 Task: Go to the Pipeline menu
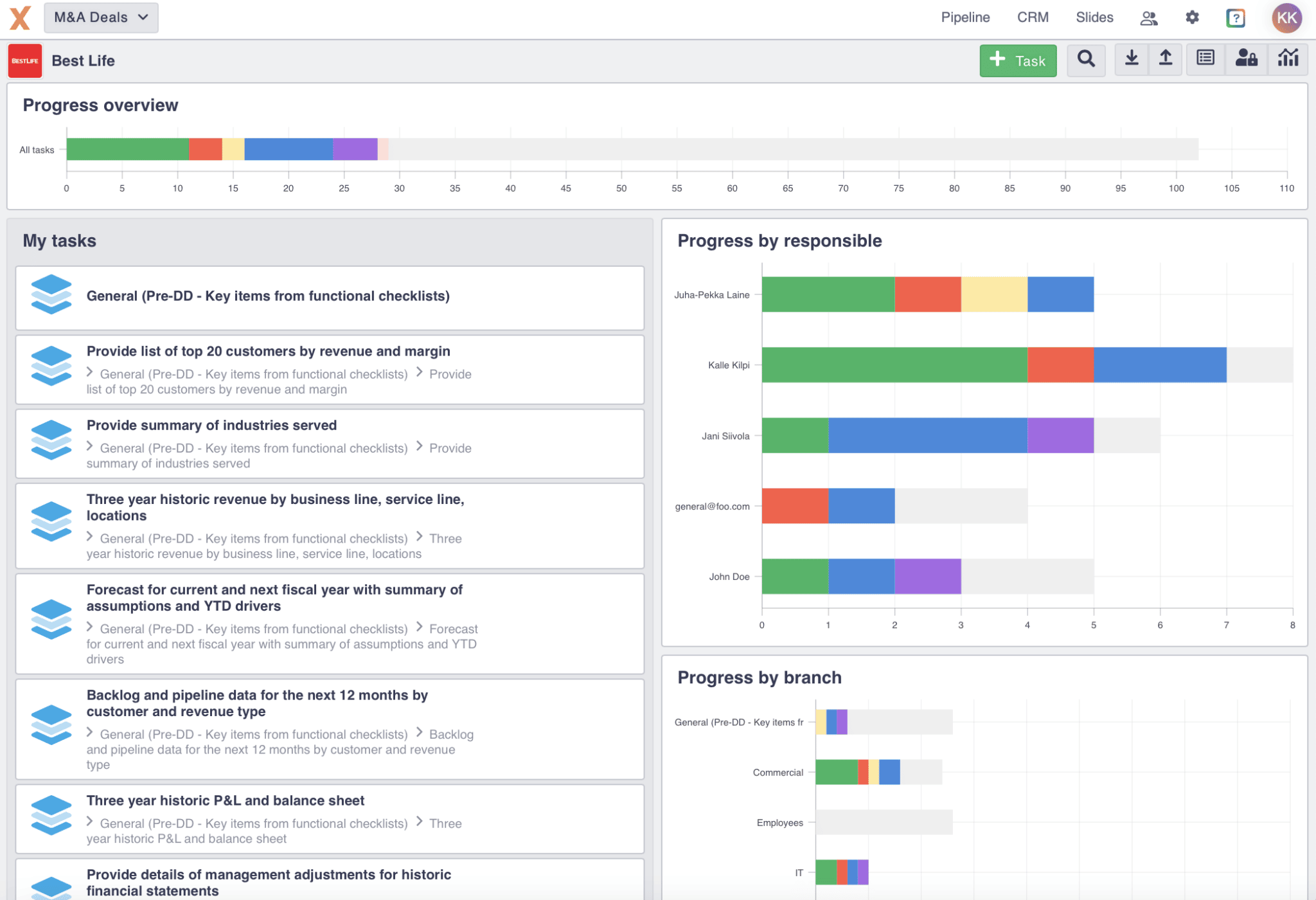[x=965, y=17]
